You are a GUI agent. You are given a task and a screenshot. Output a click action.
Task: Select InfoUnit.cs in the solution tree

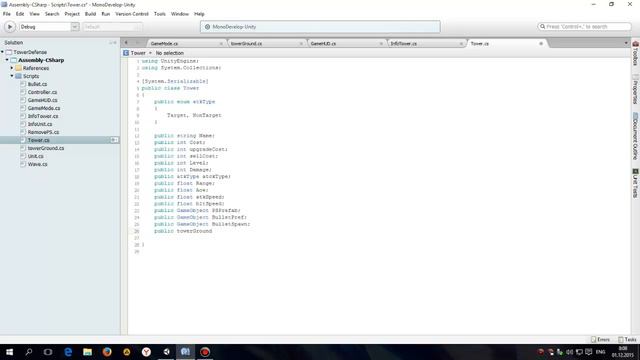[x=40, y=124]
